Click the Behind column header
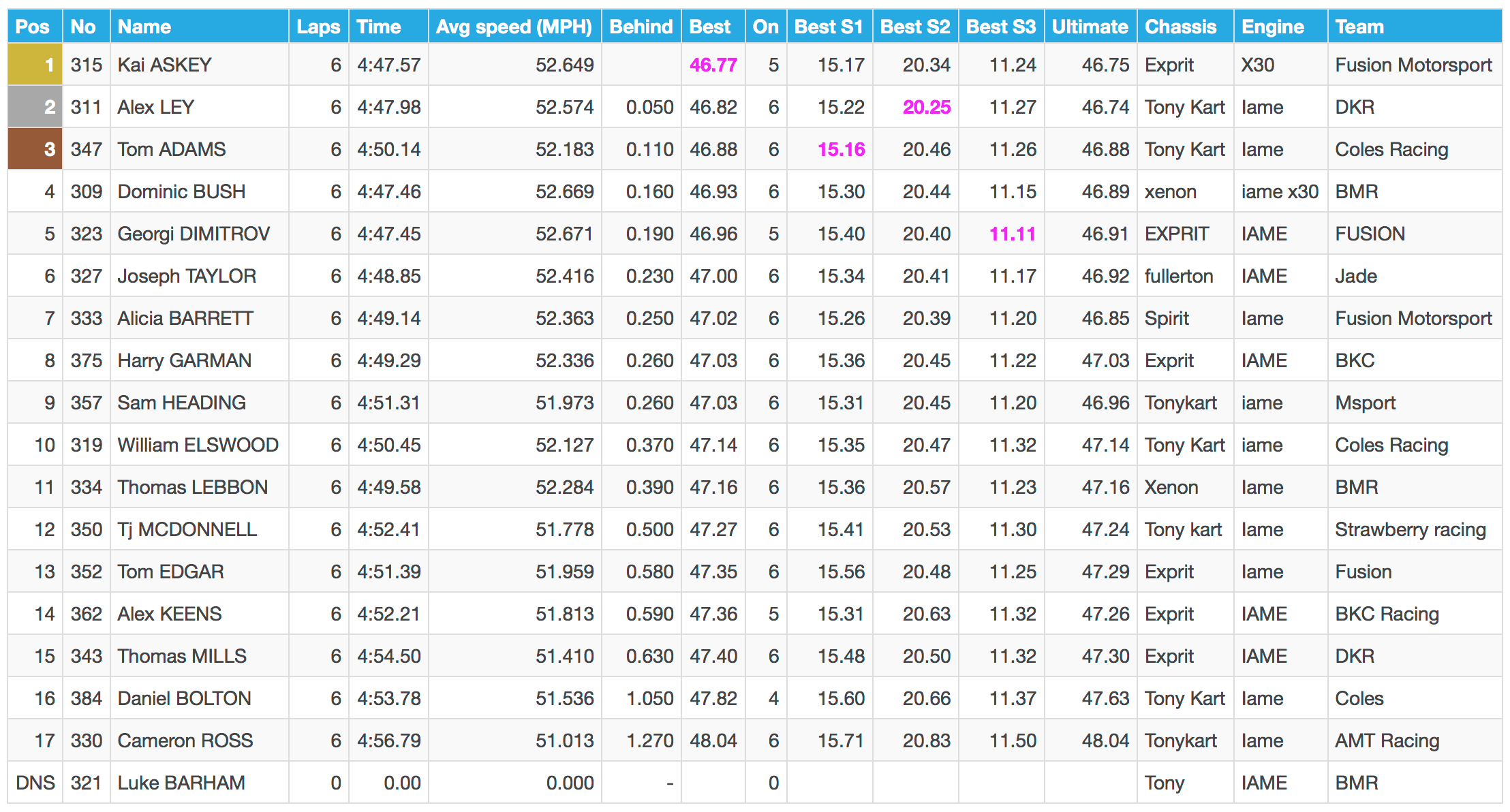 [641, 27]
